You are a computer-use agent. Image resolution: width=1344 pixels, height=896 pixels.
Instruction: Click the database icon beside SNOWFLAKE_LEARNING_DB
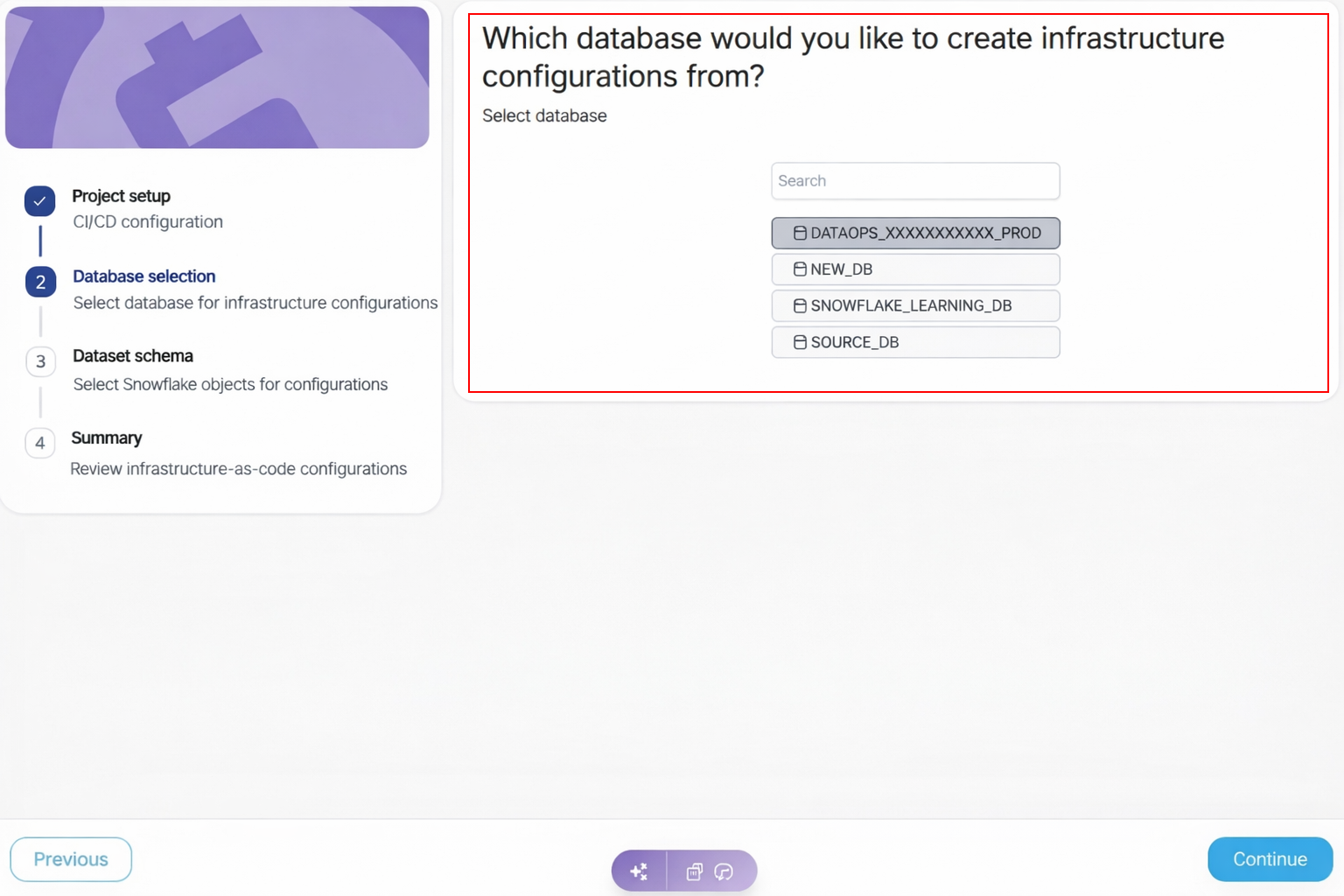(x=799, y=305)
